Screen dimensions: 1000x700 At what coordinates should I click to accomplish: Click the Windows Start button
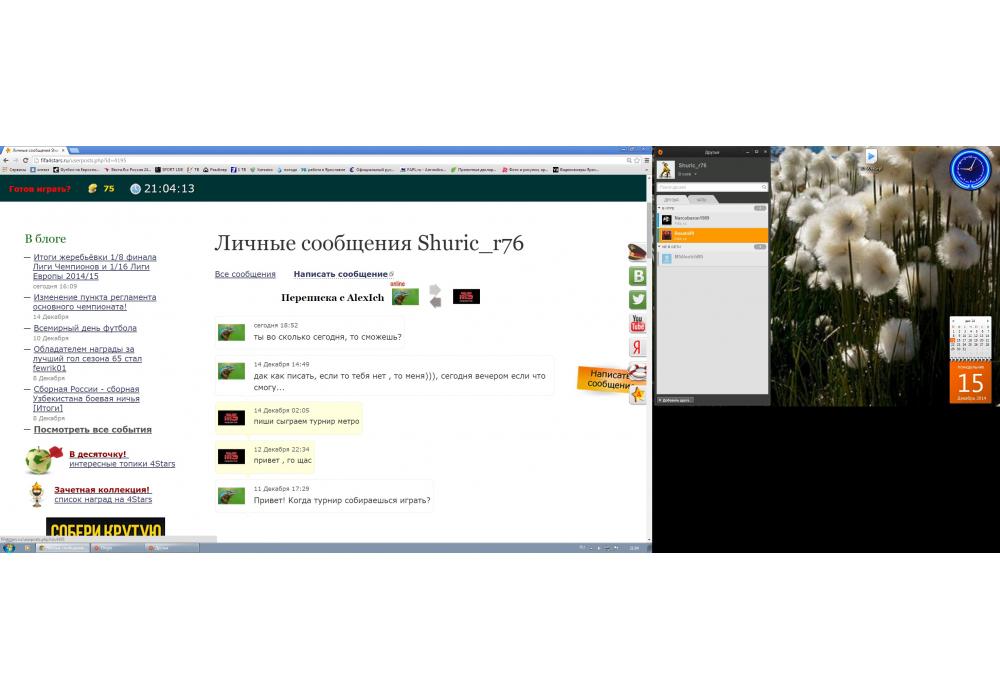[9, 548]
